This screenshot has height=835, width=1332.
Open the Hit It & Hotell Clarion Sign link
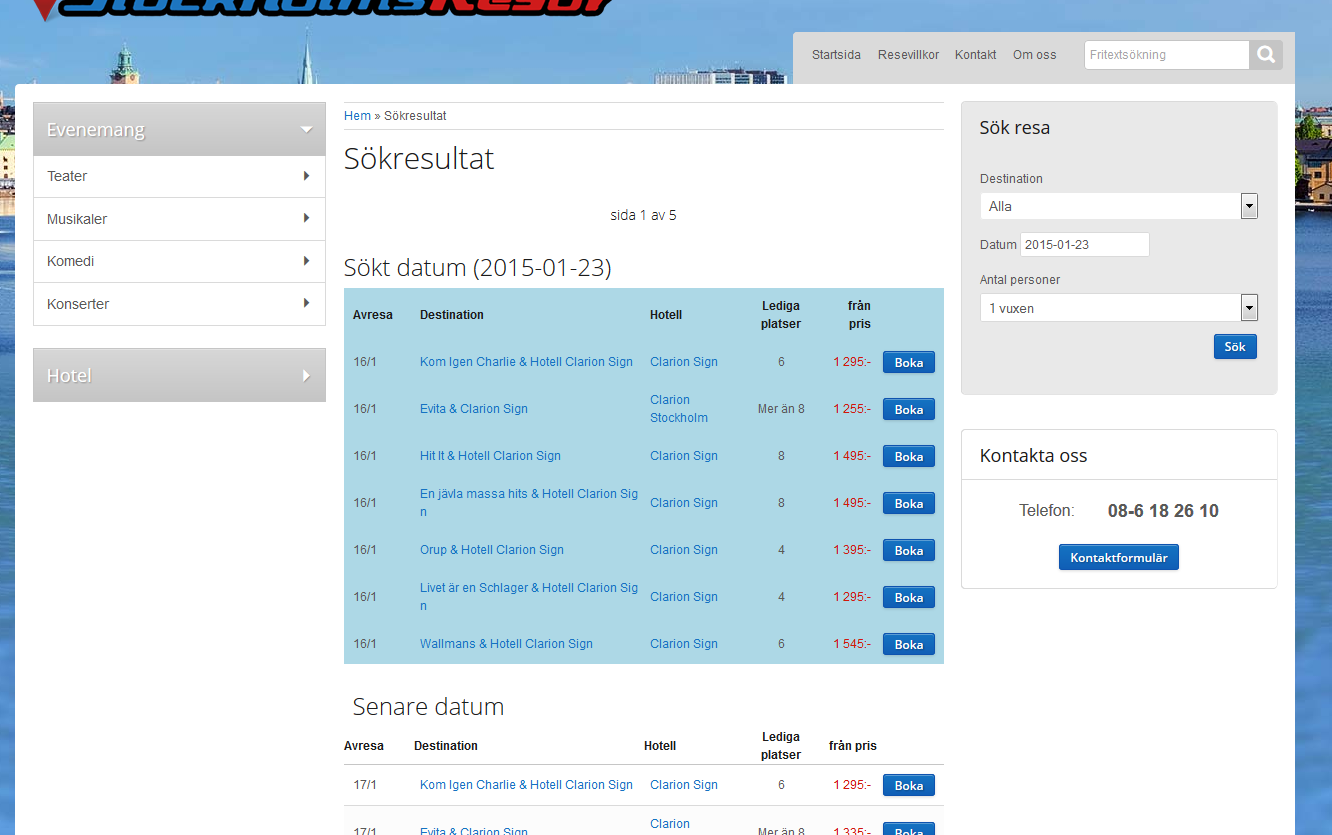(x=490, y=456)
